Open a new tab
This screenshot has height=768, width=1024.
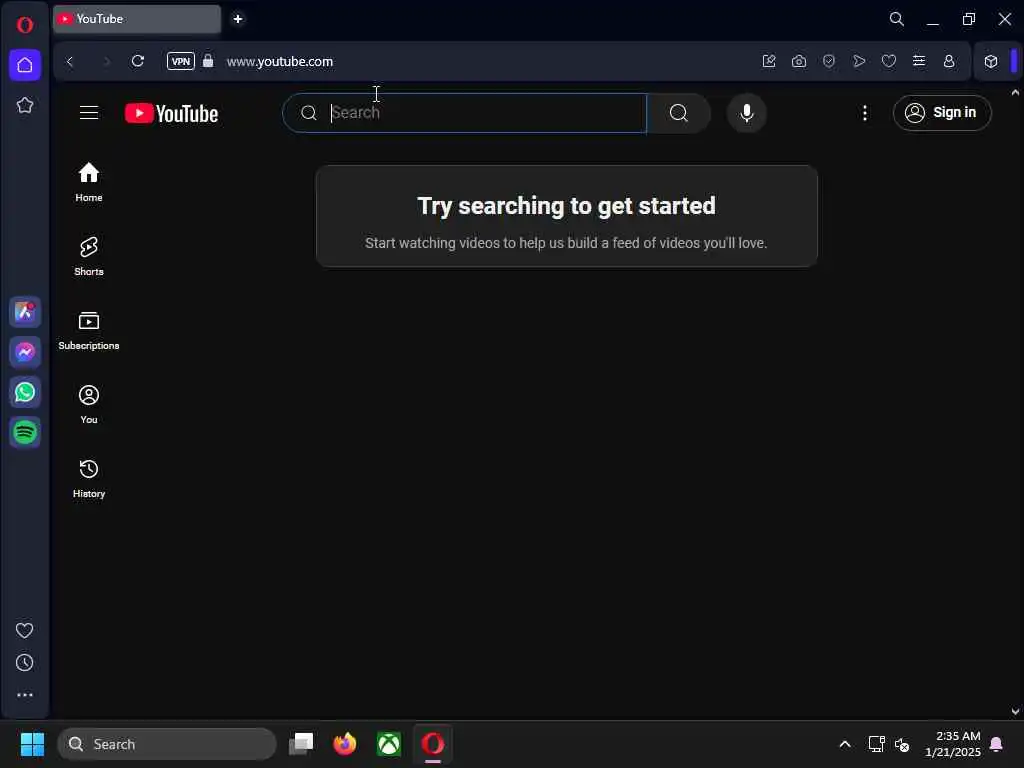point(238,19)
